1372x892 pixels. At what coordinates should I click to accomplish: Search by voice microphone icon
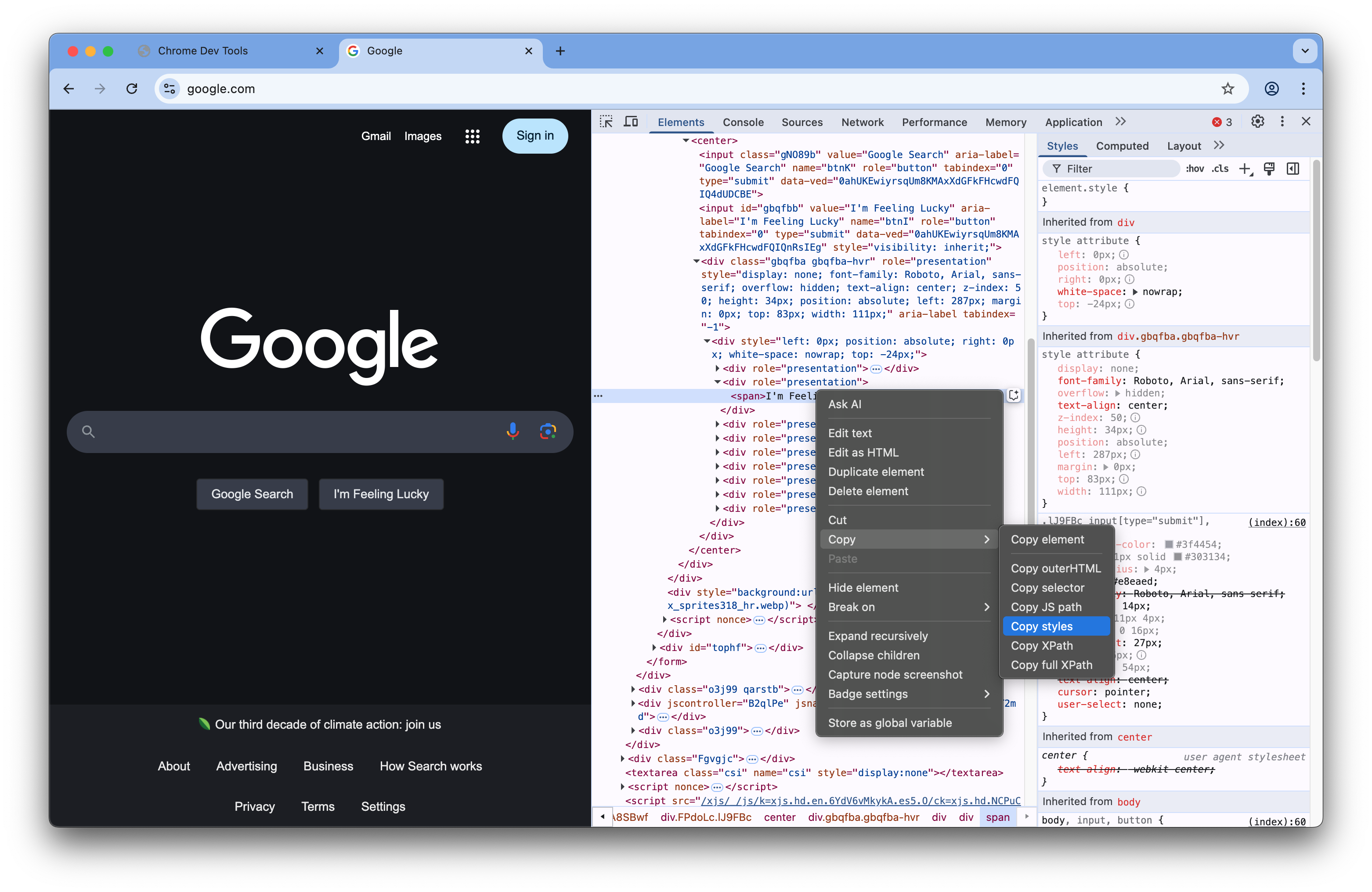coord(513,431)
